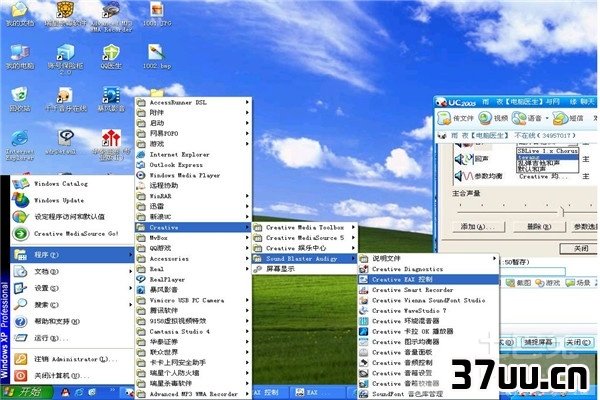The width and height of the screenshot is (600, 400).
Task: Expand the Vimicro USB PC Camera submenu
Action: coord(193,300)
